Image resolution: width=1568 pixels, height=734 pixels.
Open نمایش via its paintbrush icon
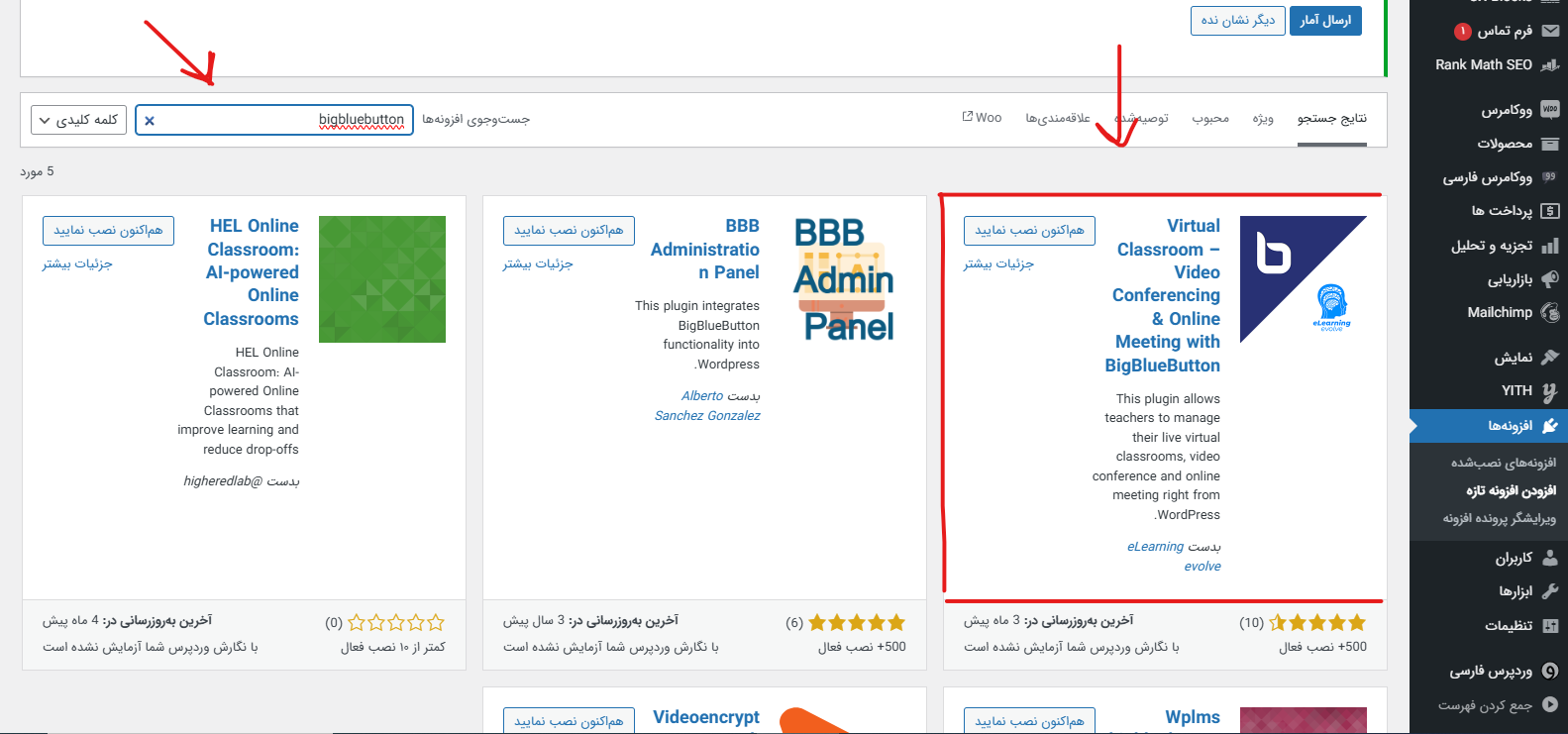click(x=1550, y=357)
